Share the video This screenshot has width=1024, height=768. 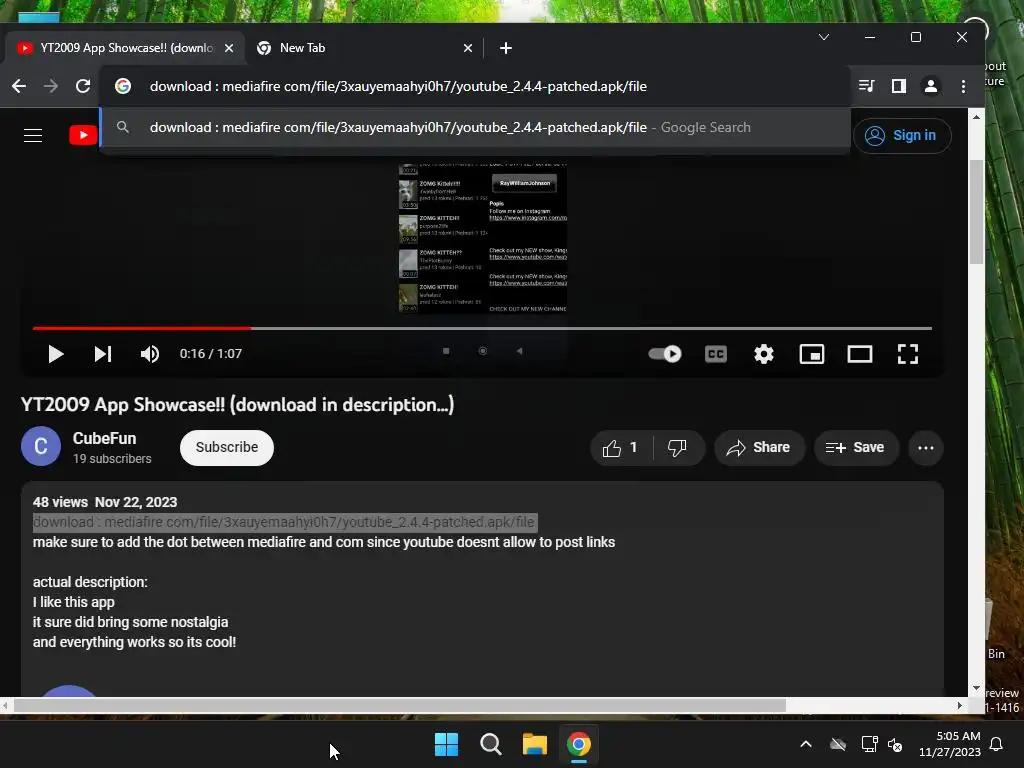tap(759, 448)
